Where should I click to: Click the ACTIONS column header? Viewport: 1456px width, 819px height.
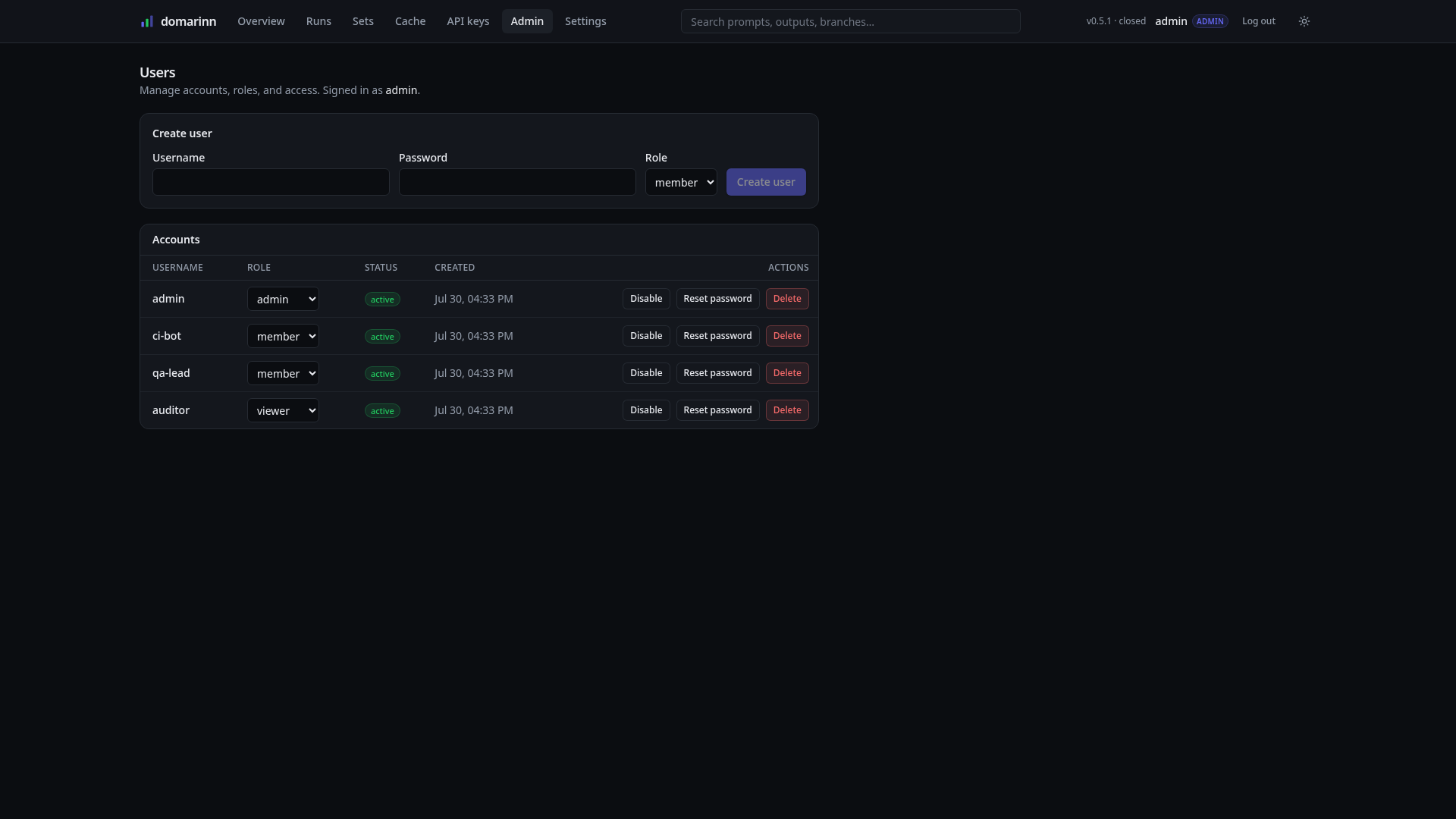click(789, 268)
